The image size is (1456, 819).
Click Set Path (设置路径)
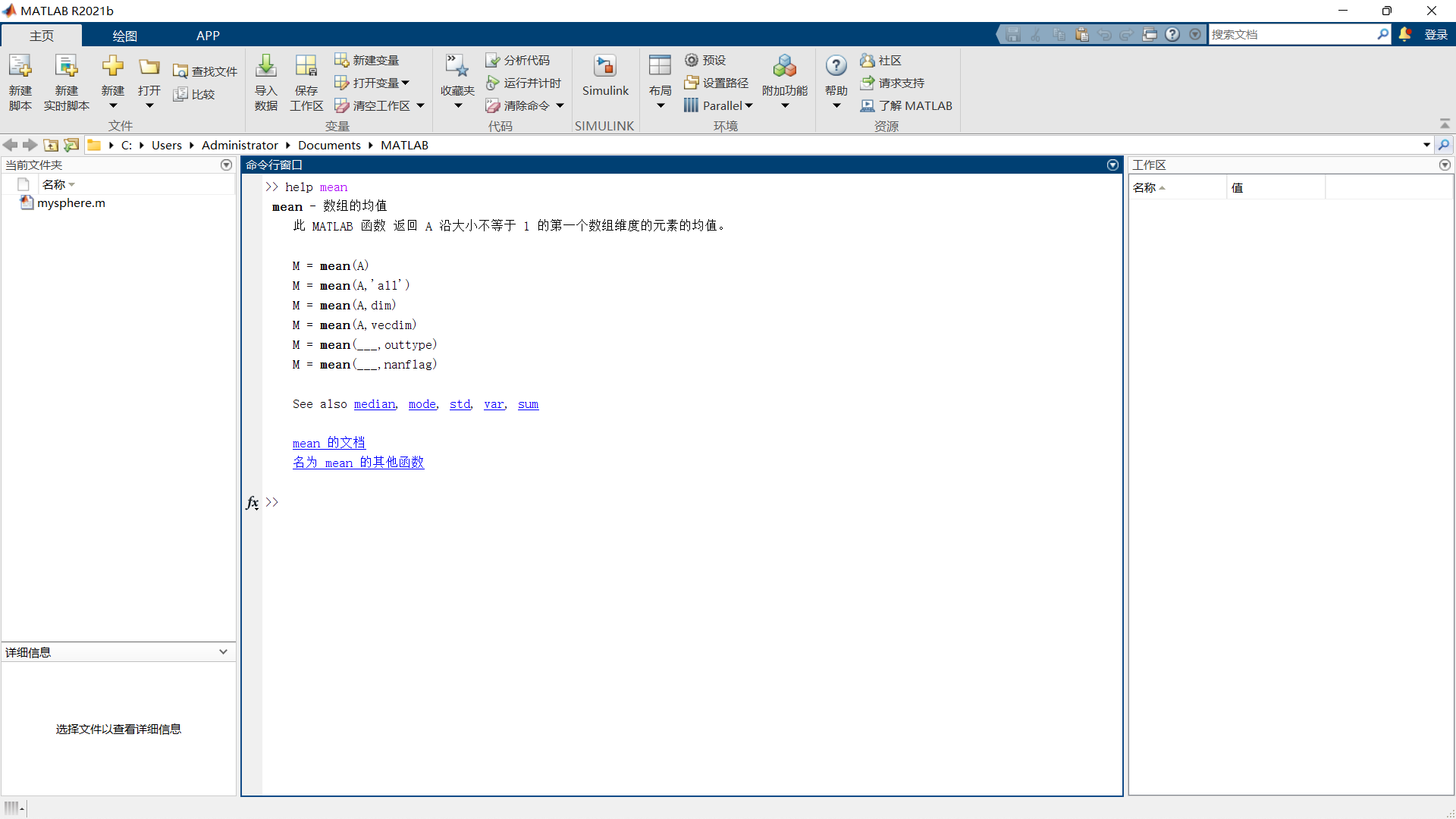pyautogui.click(x=717, y=83)
